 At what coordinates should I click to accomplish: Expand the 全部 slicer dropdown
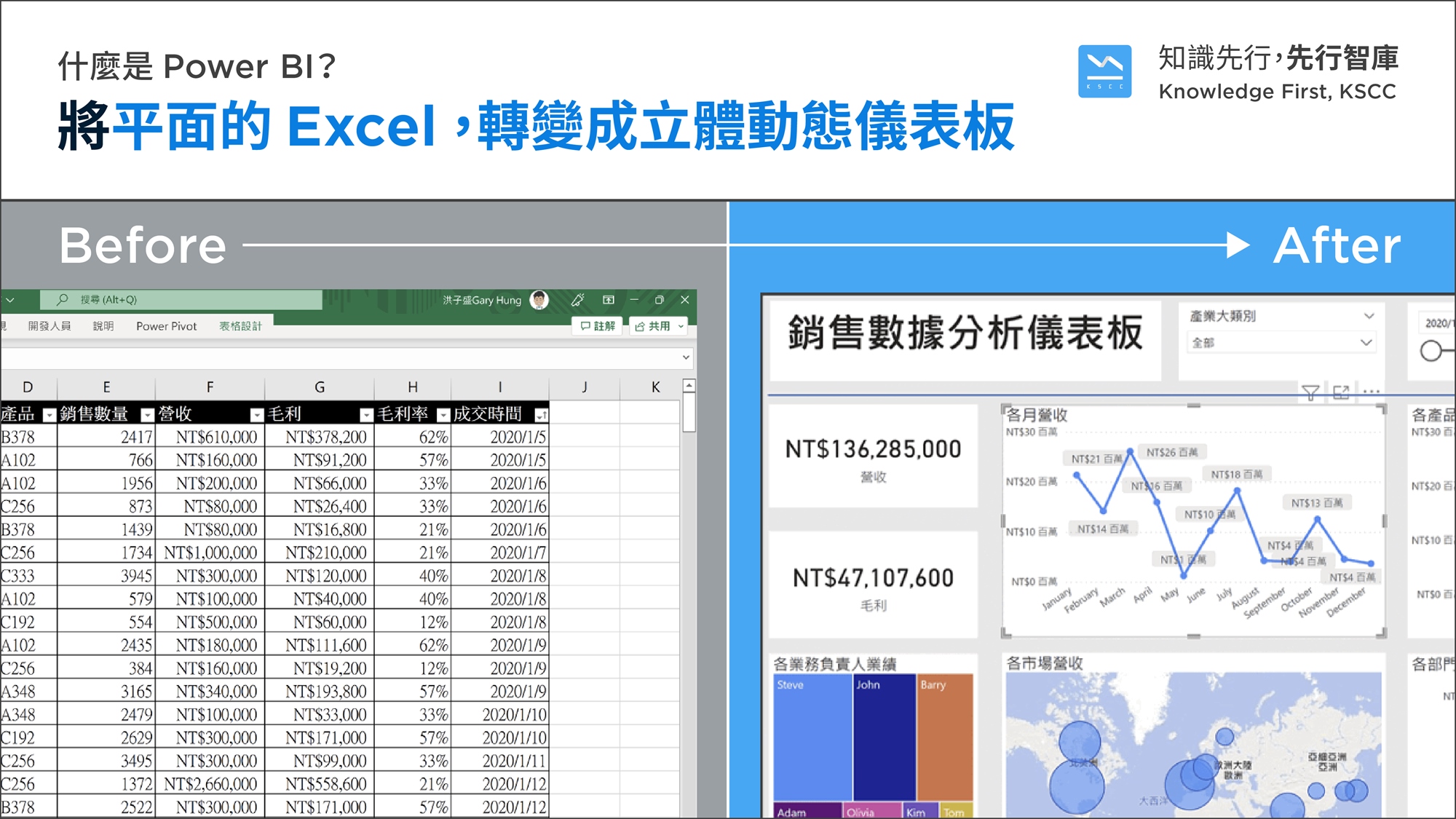coord(1366,342)
